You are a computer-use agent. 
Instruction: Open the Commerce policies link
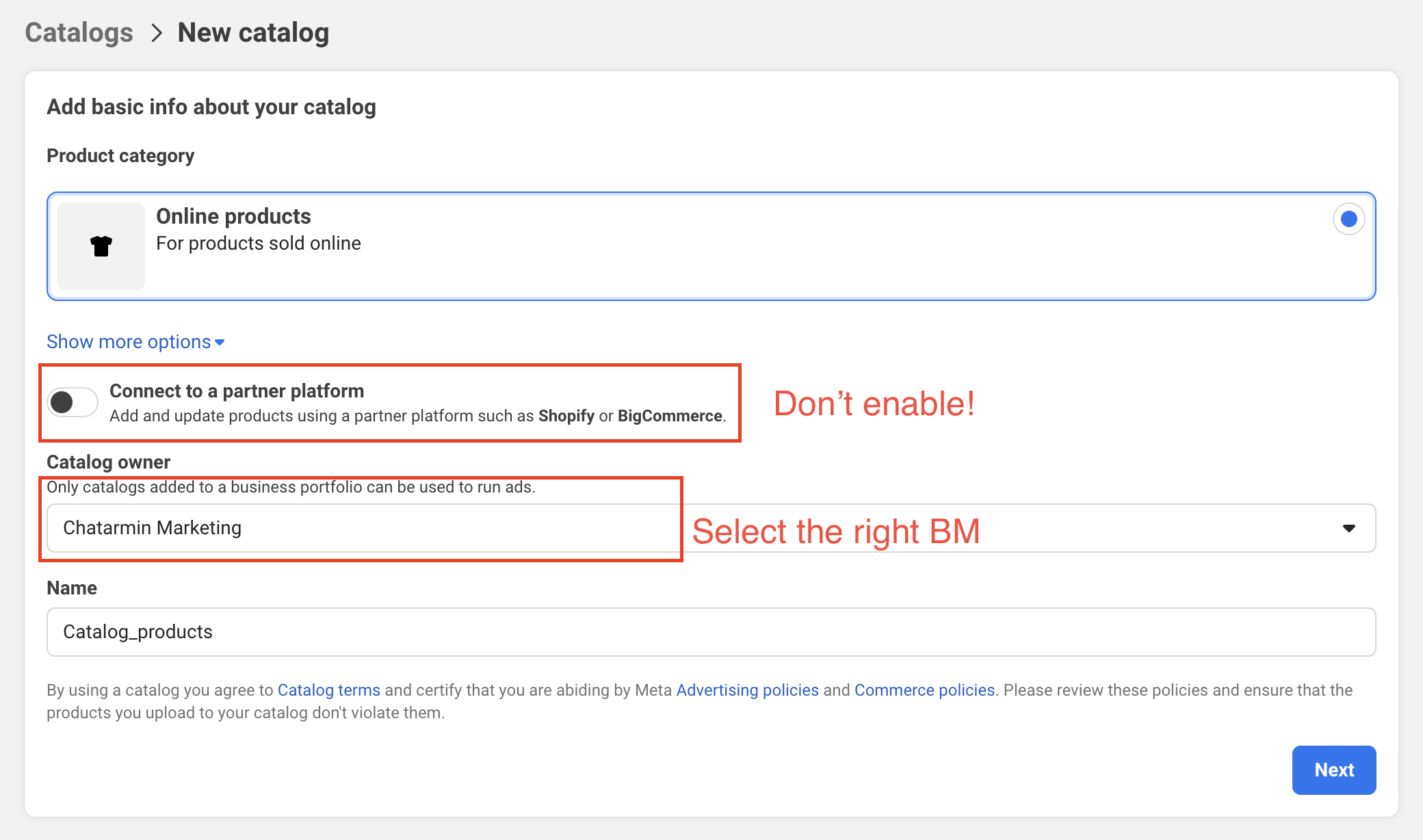pos(924,690)
